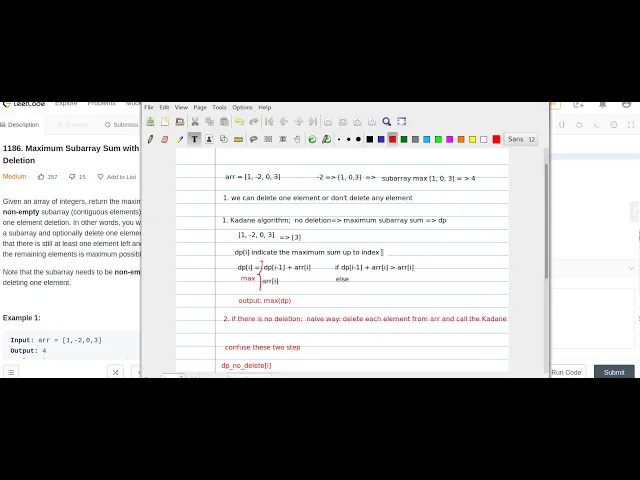Select the Hand tool
The width and height of the screenshot is (640, 480).
(298, 139)
